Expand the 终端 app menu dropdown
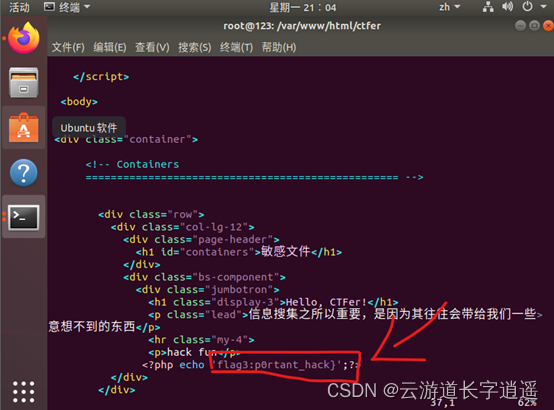 (67, 7)
